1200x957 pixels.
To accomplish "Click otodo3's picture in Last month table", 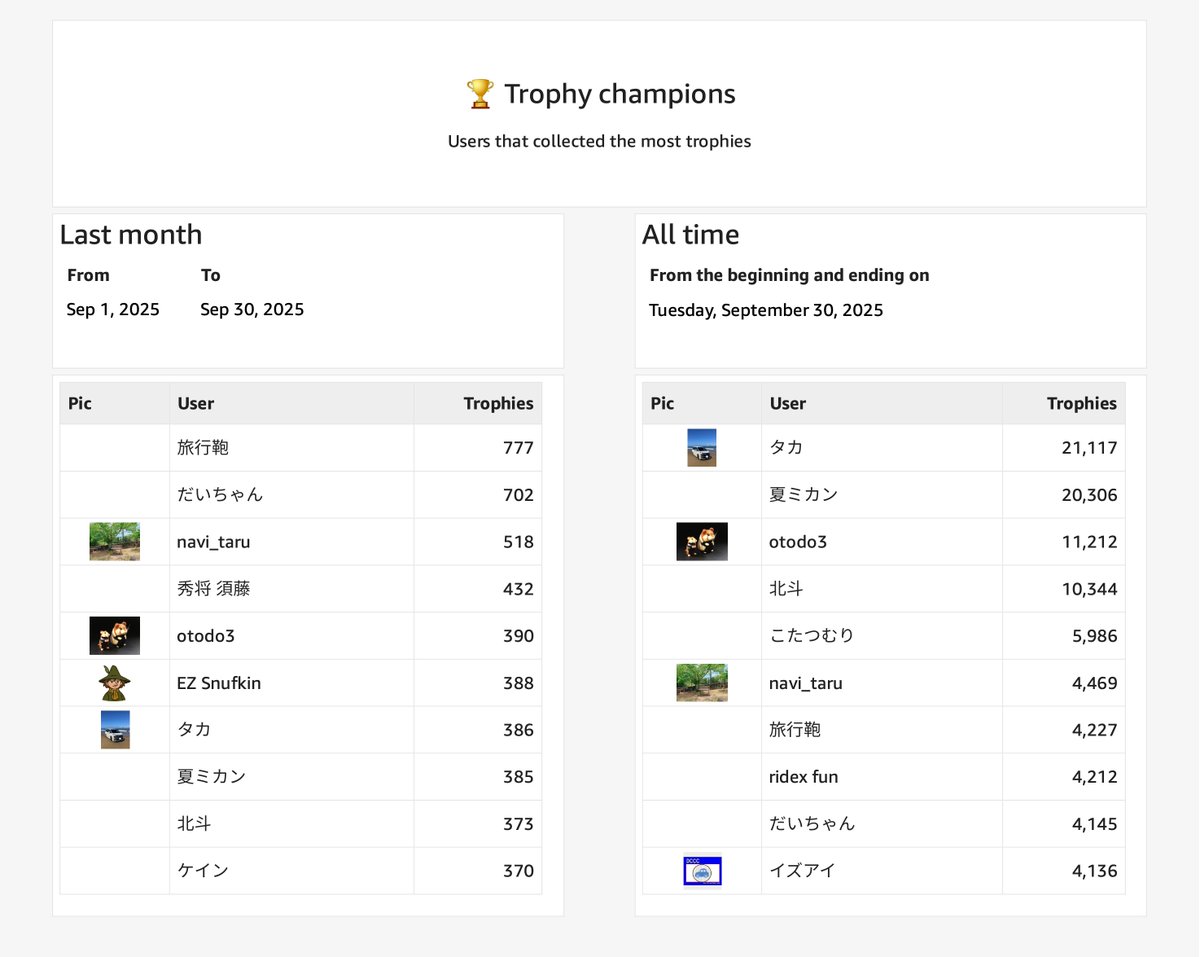I will tap(114, 636).
